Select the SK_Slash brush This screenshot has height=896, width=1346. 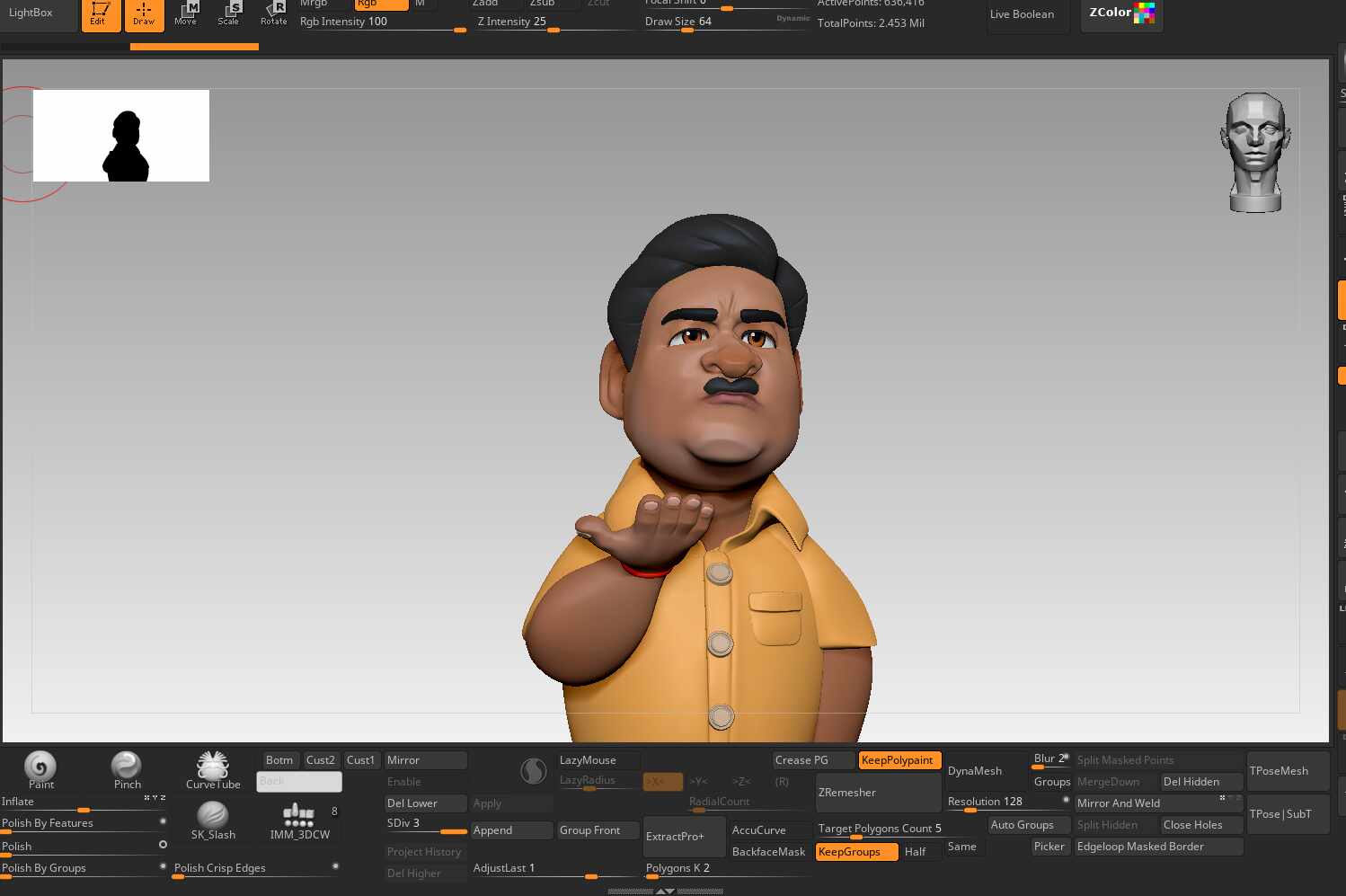[x=213, y=820]
